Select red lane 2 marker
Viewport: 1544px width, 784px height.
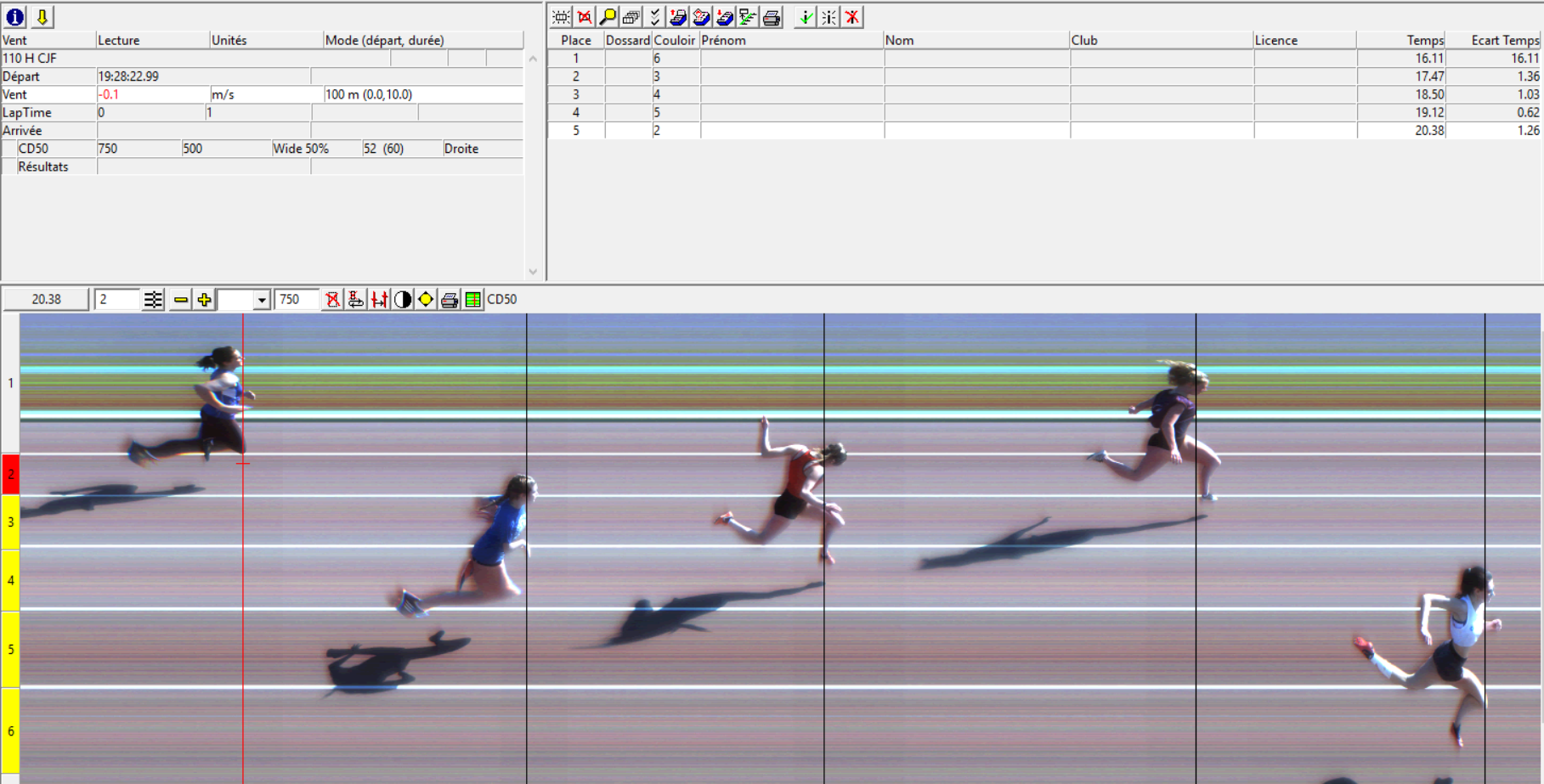click(10, 474)
